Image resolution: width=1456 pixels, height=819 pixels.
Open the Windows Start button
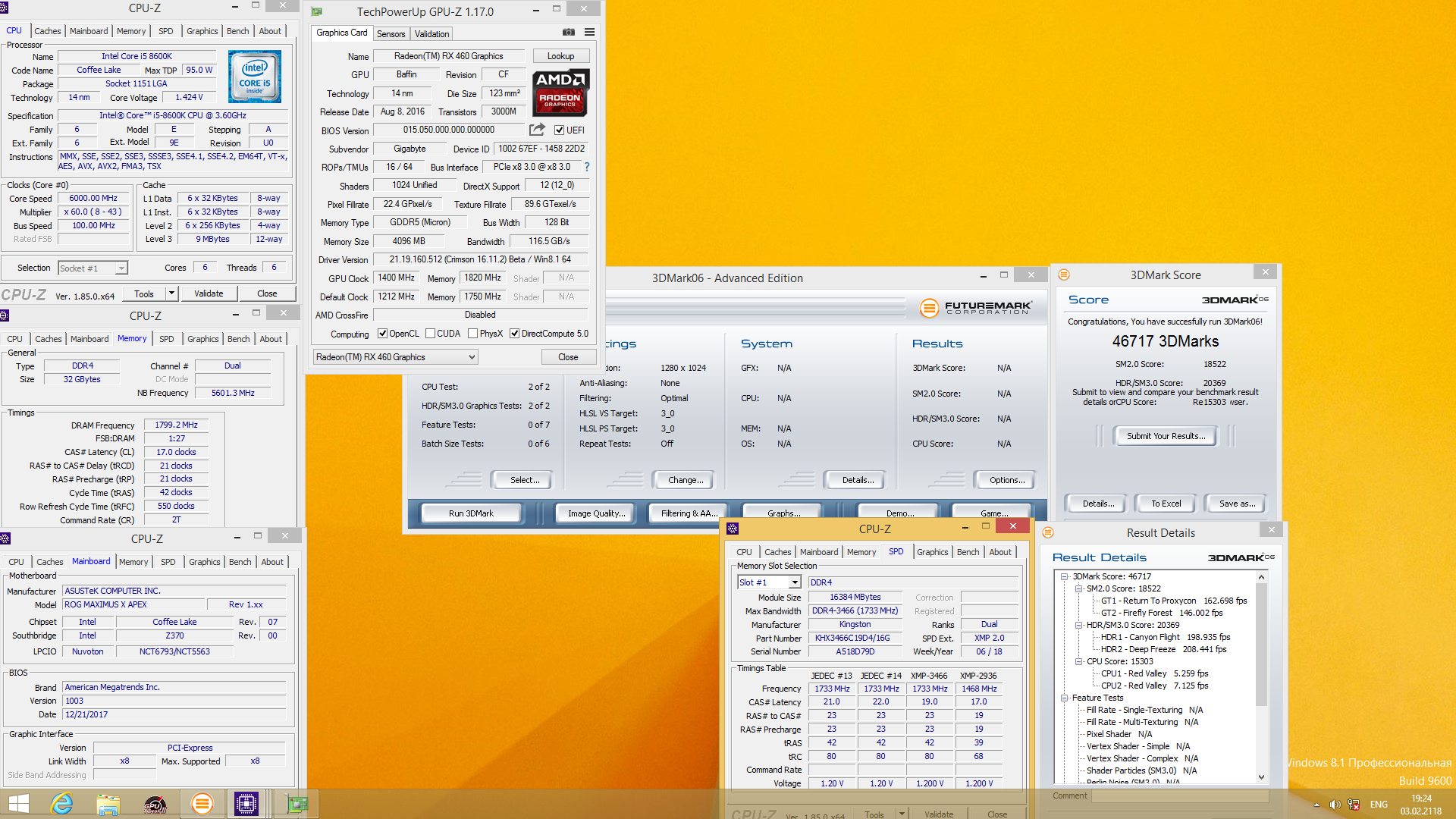tap(18, 804)
